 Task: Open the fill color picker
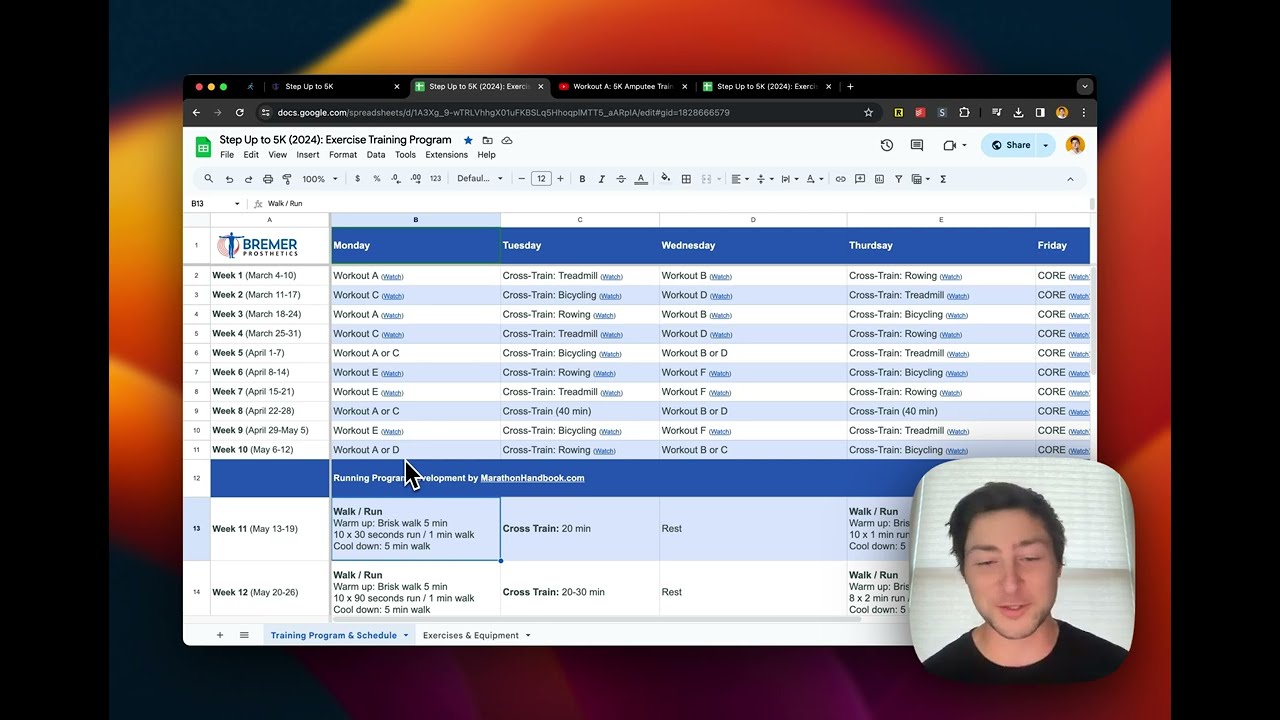pos(665,179)
